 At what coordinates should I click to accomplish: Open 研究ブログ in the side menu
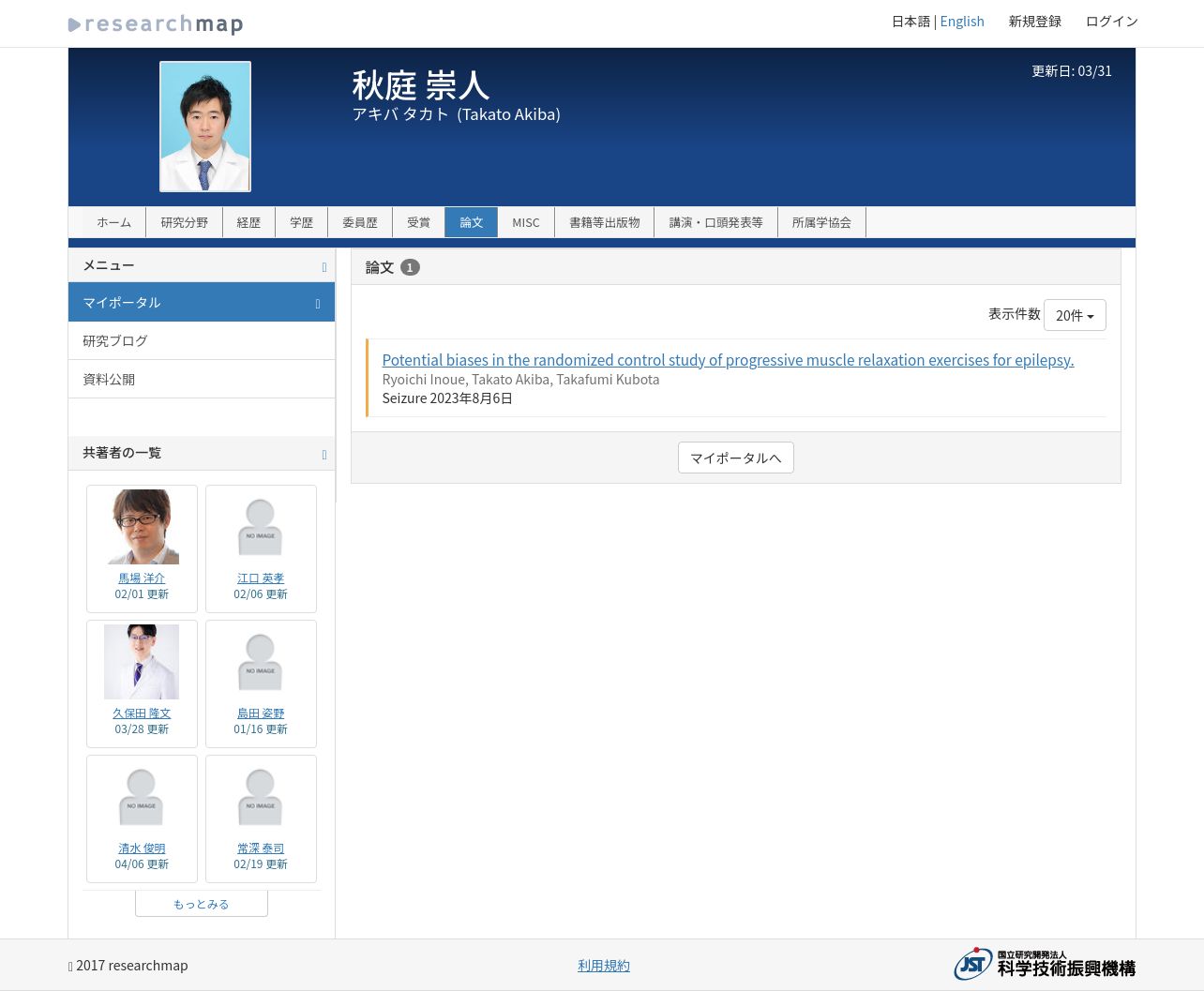(x=202, y=340)
